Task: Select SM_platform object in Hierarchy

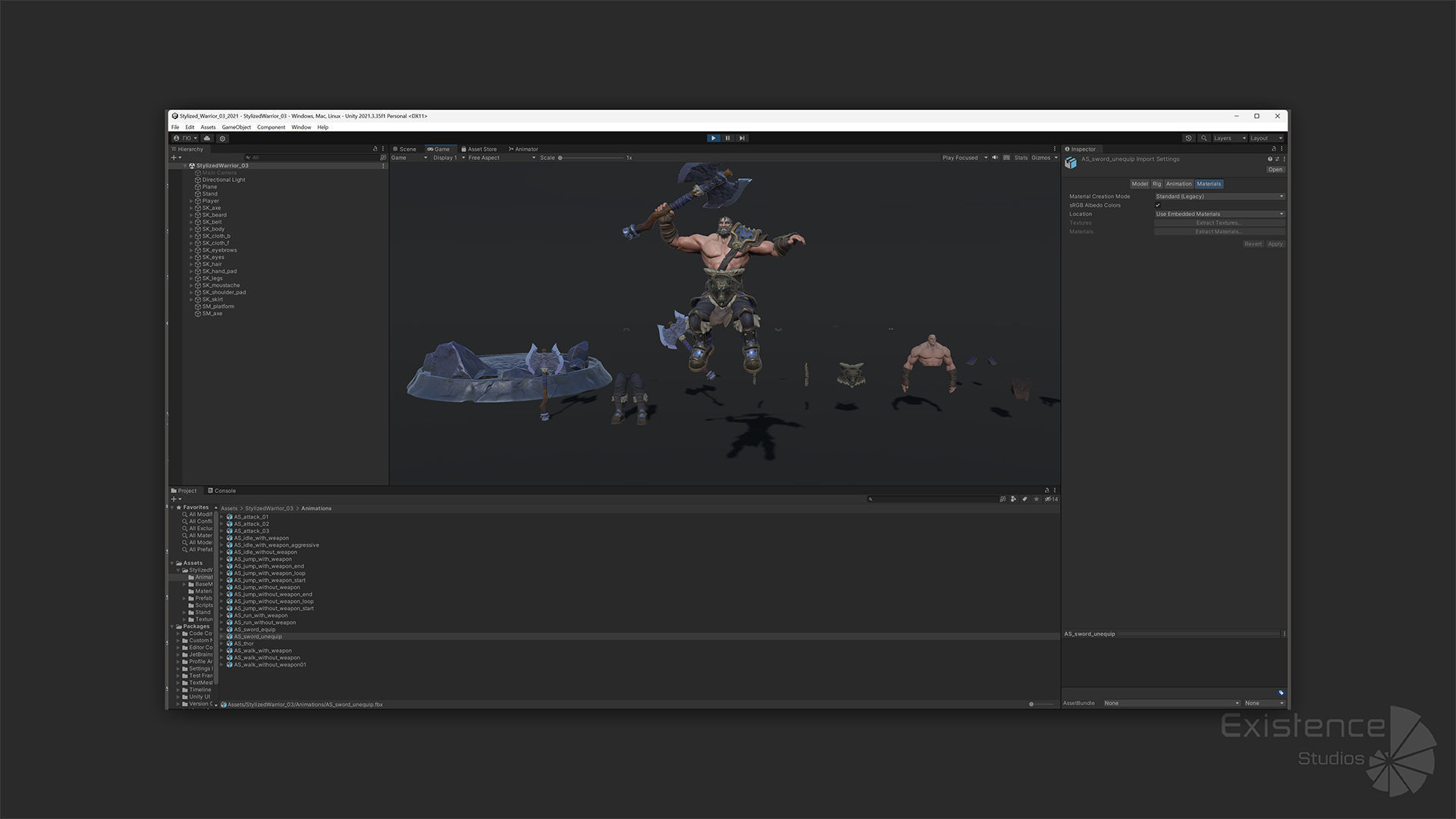Action: click(x=218, y=306)
